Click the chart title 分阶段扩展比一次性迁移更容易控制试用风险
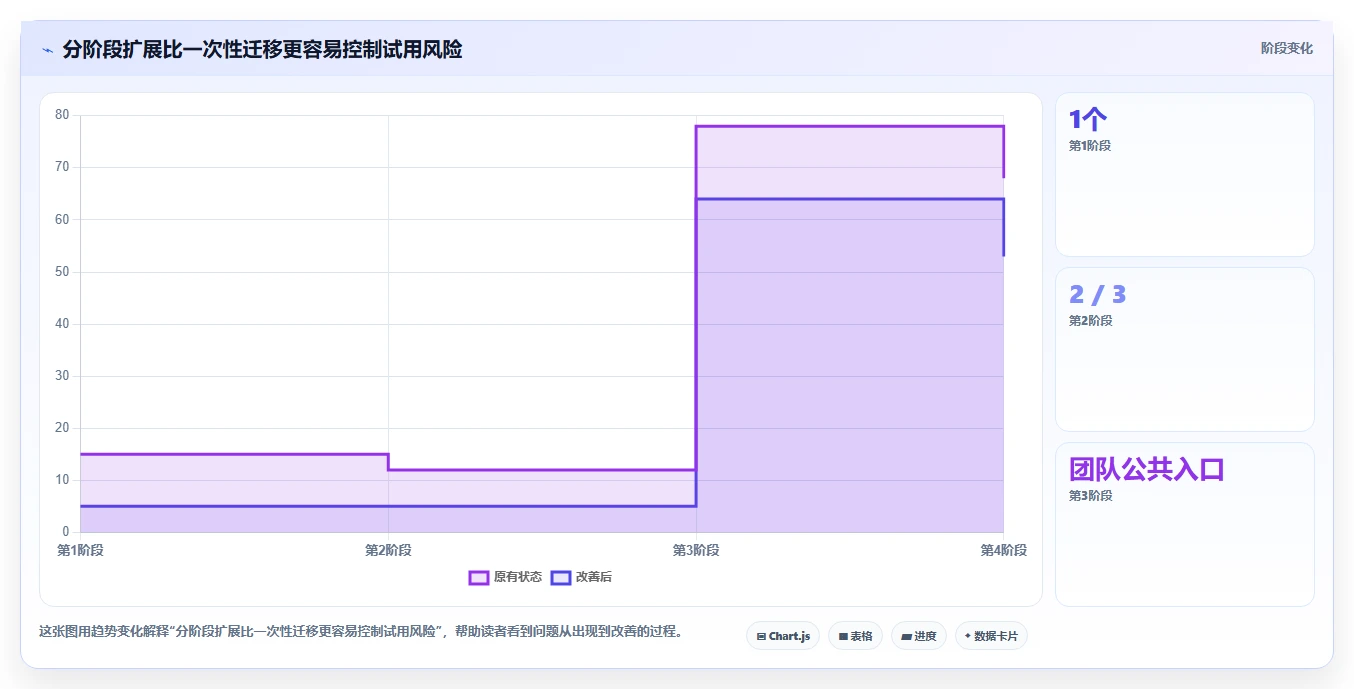This screenshot has width=1354, height=689. click(262, 50)
